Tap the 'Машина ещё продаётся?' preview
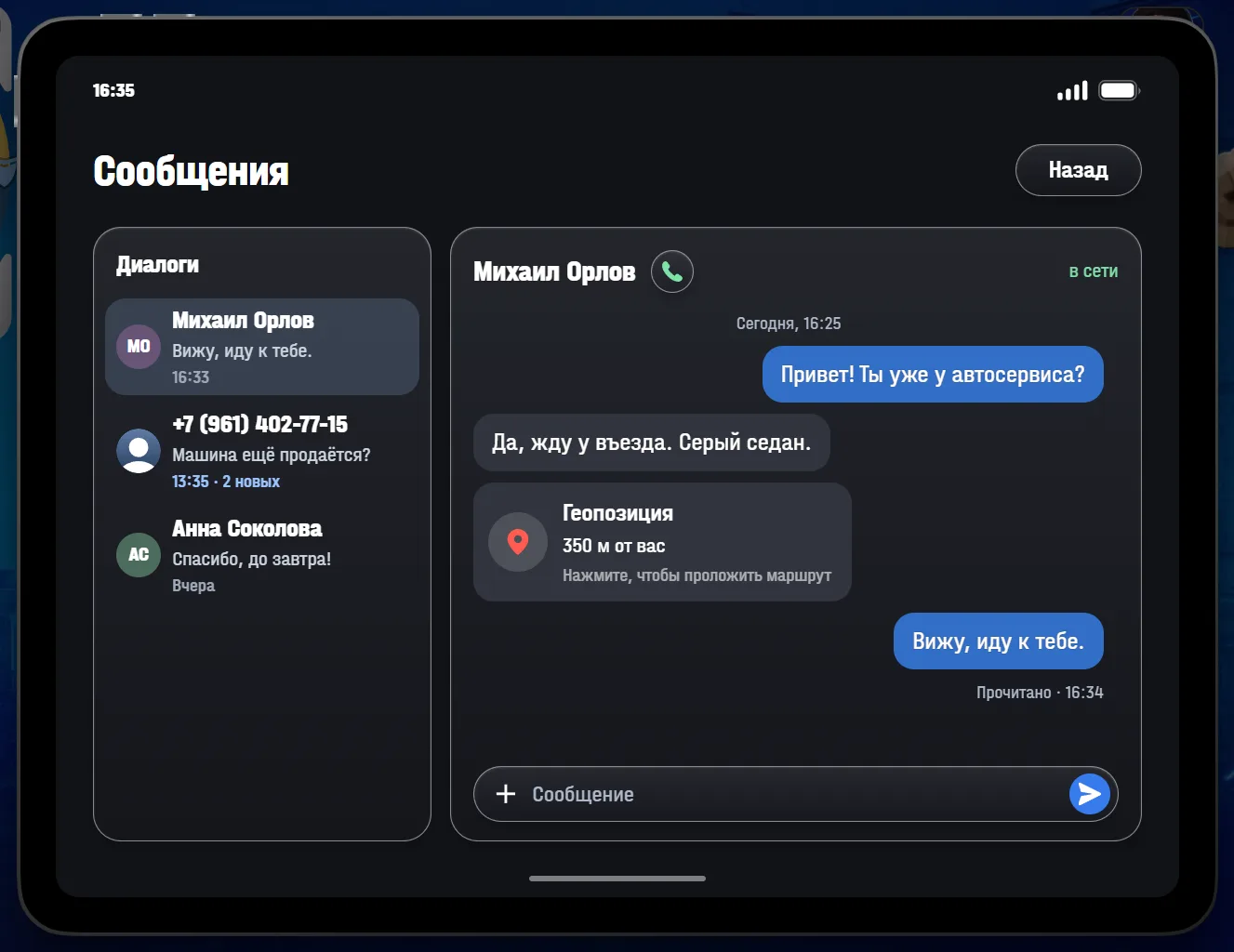 (x=272, y=455)
